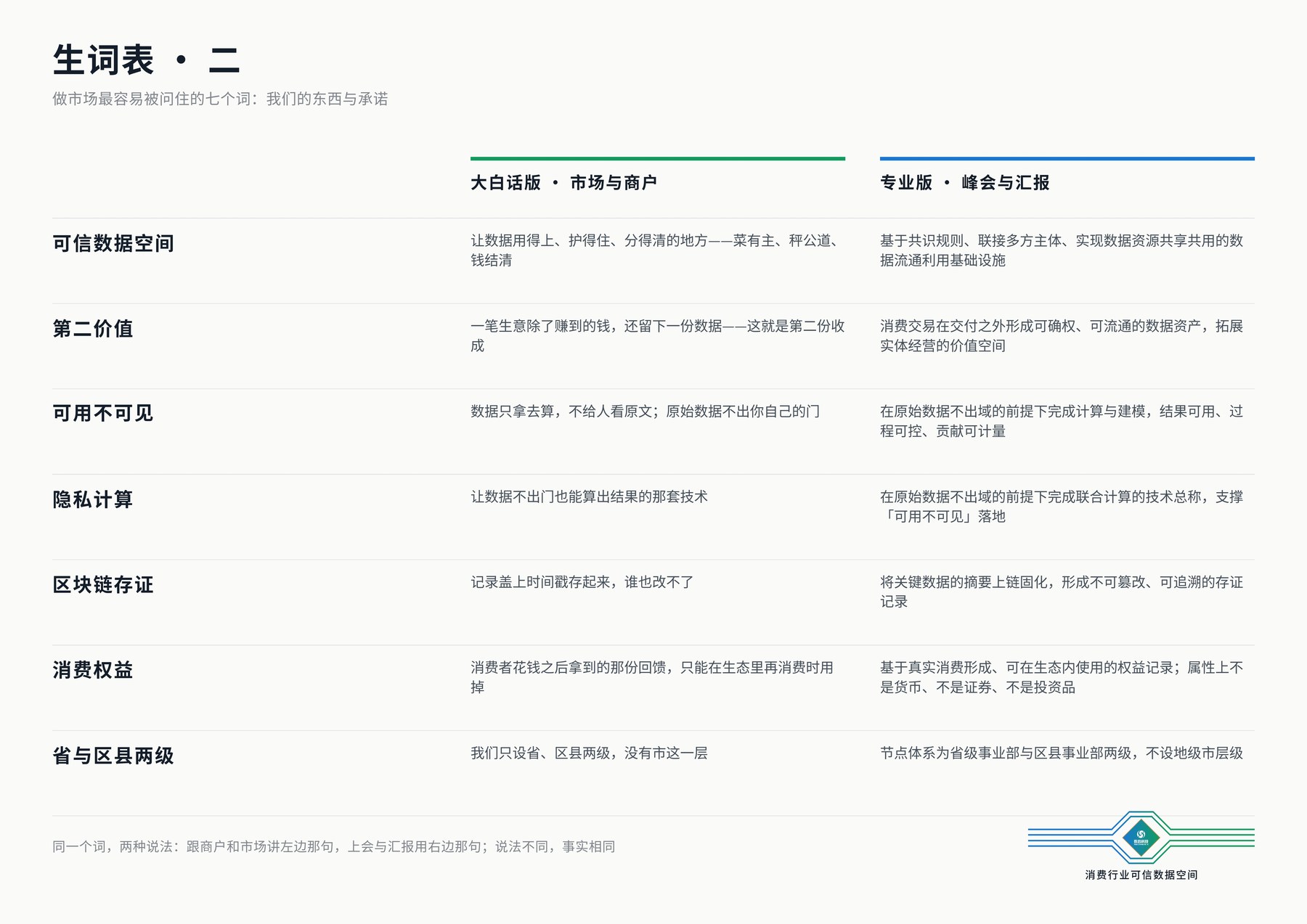Click professional definition 将关键数据的摘要上链固化
The width and height of the screenshot is (1307, 924).
click(1062, 592)
